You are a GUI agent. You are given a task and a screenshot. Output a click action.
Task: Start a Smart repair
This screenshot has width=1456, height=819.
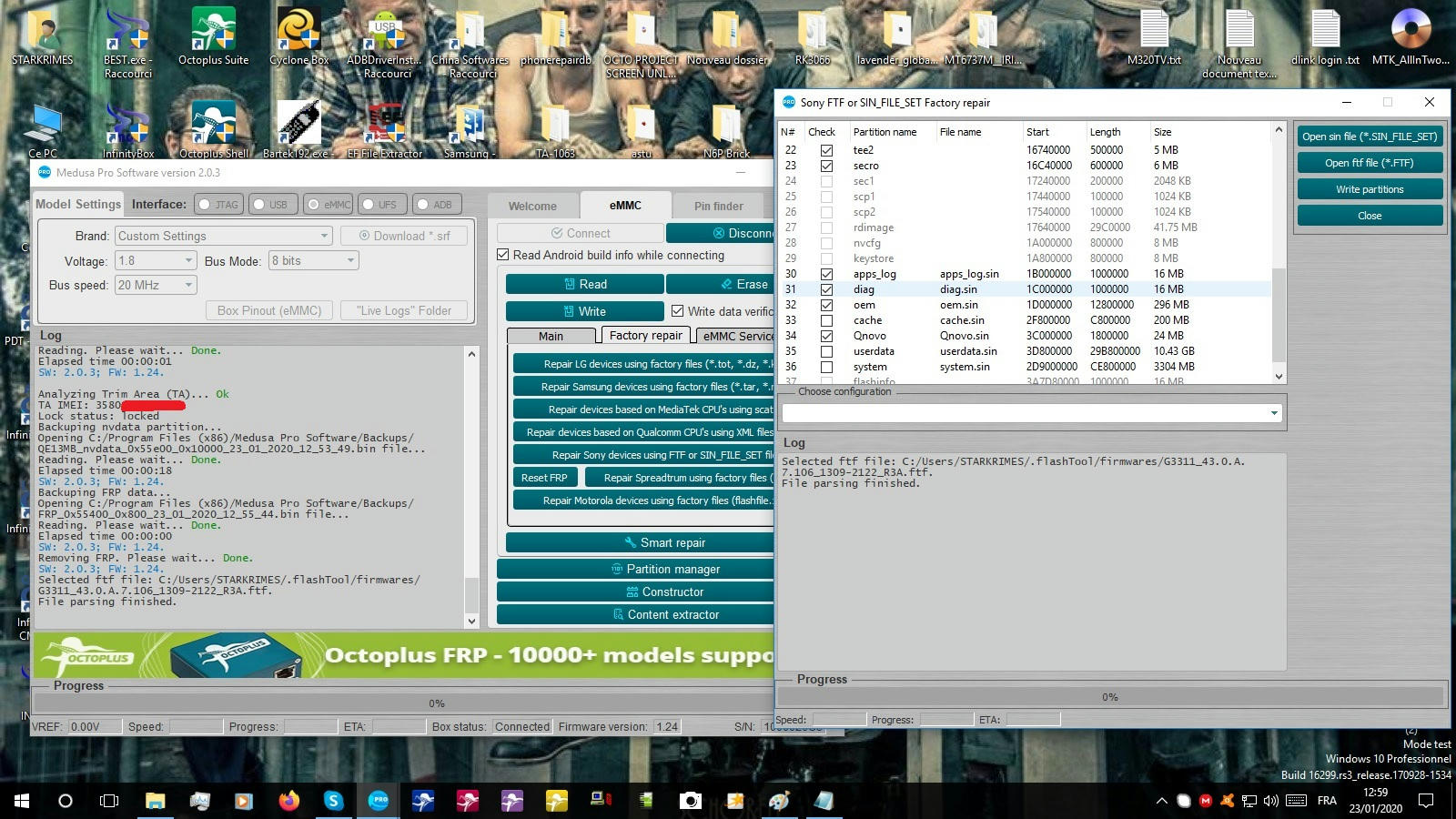coord(668,542)
